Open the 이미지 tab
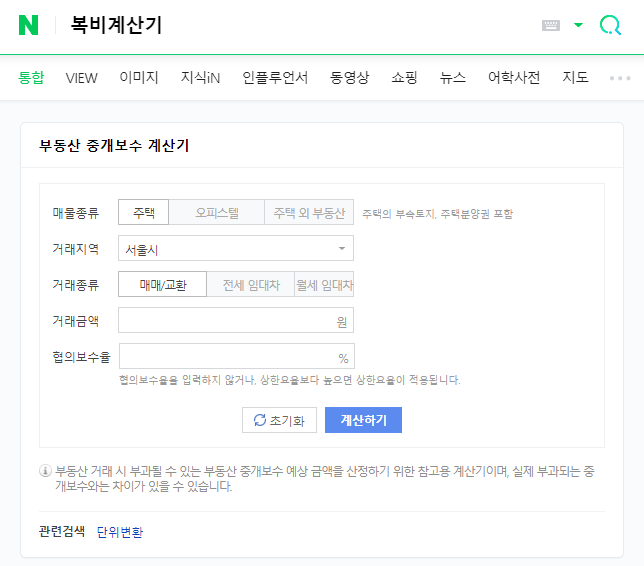Screen dimensions: 644x566 (x=139, y=77)
